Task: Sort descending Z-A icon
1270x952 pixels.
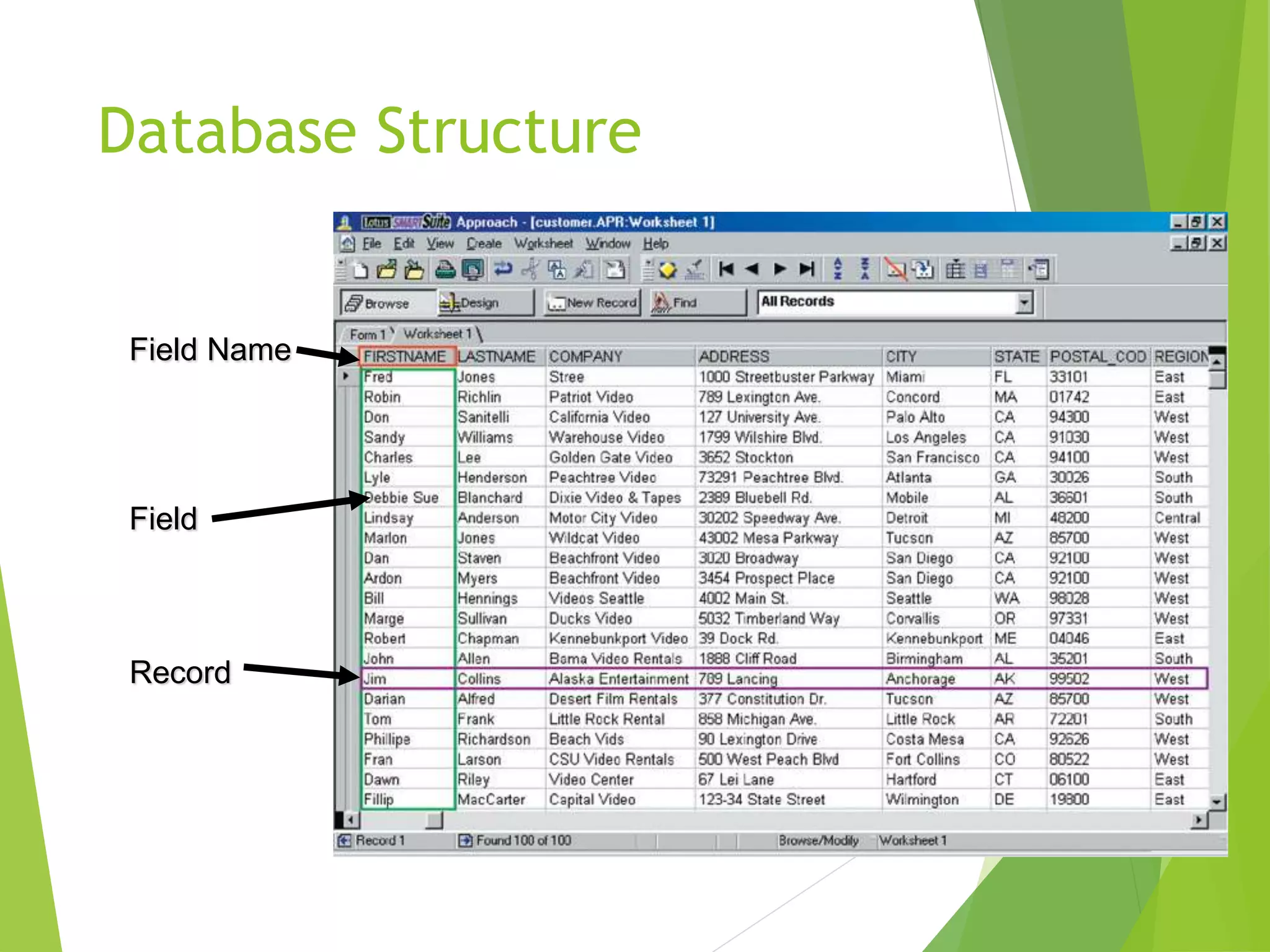Action: (865, 269)
